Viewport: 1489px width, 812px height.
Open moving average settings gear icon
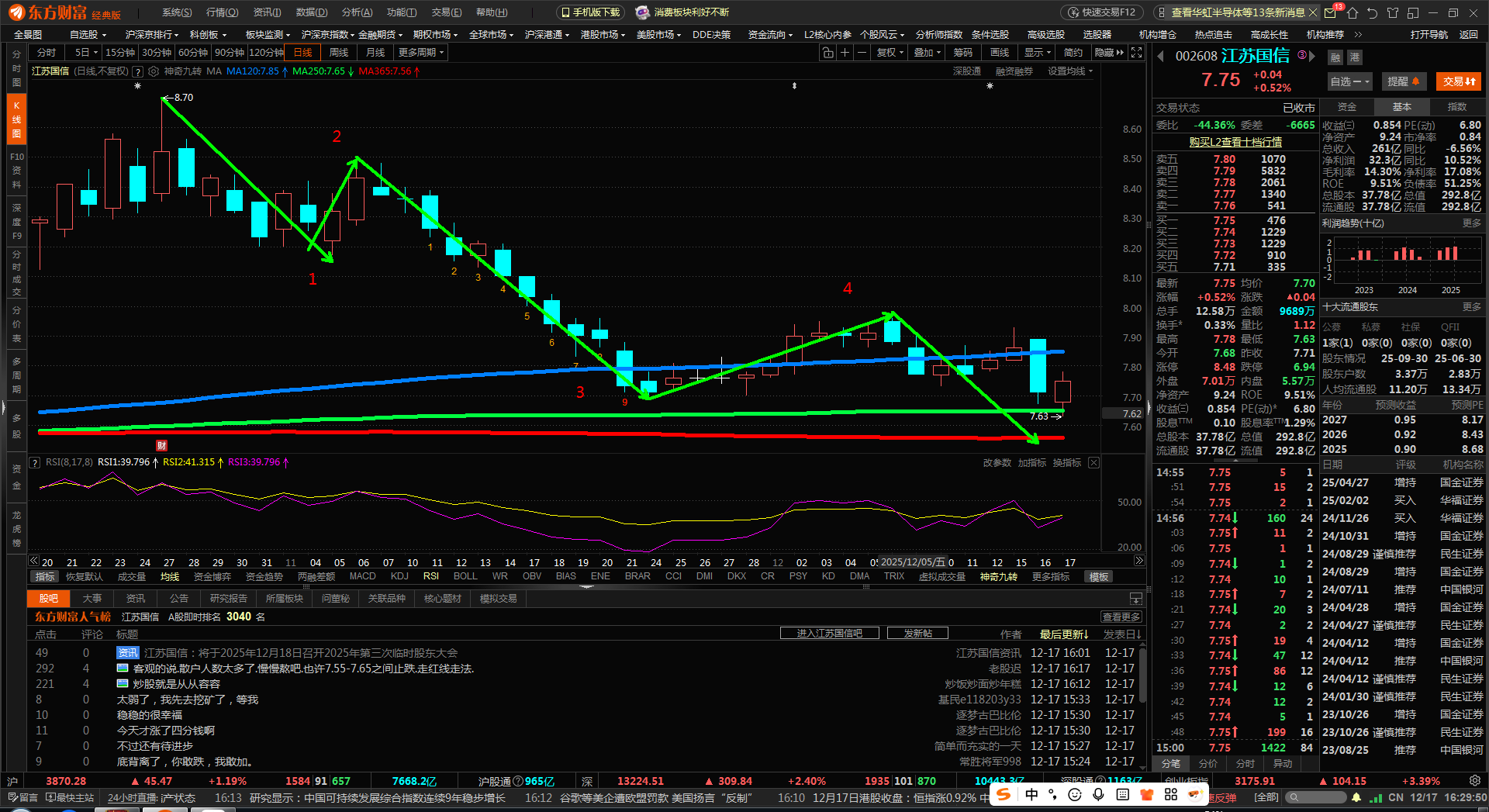(154, 71)
